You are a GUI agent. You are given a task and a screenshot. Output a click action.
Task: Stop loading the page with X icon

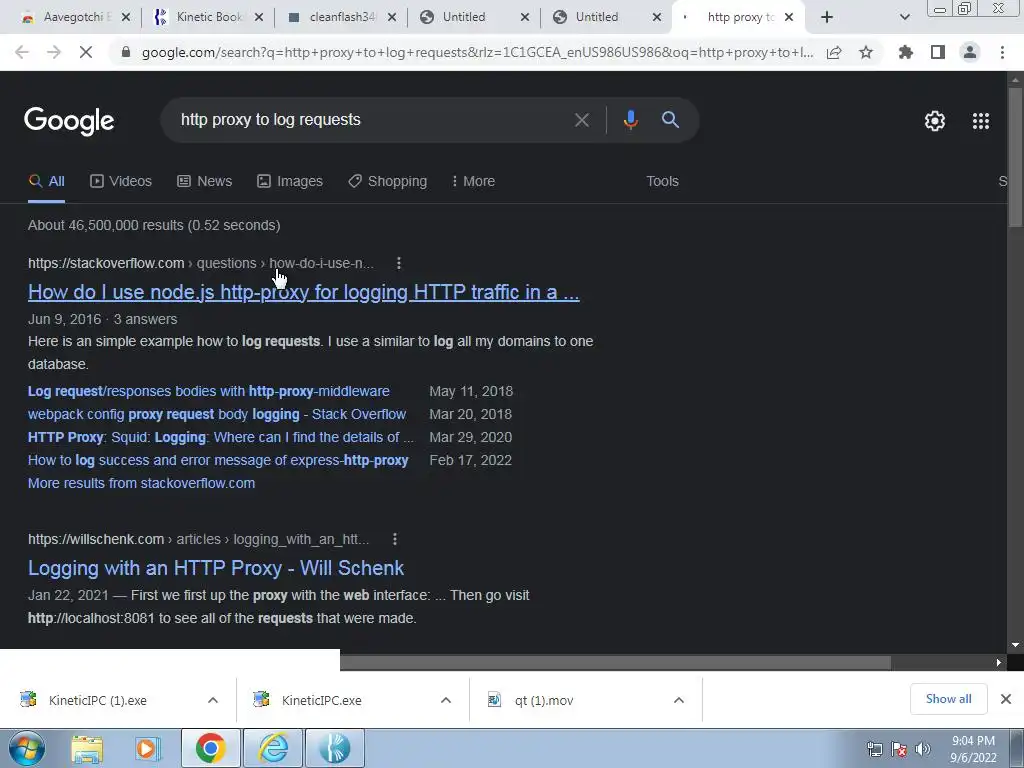86,52
